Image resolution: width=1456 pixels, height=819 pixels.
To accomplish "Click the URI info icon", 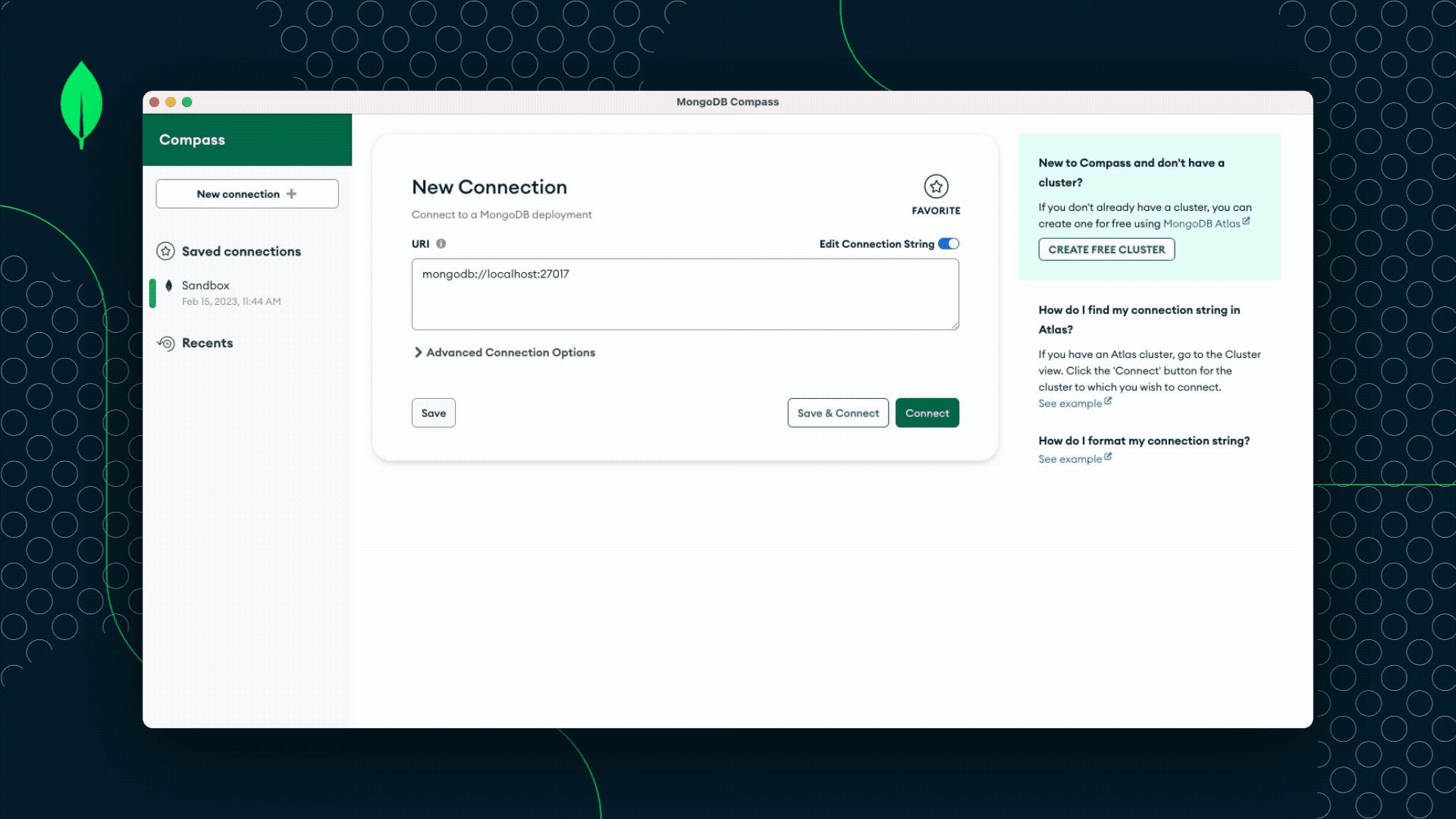I will (441, 244).
